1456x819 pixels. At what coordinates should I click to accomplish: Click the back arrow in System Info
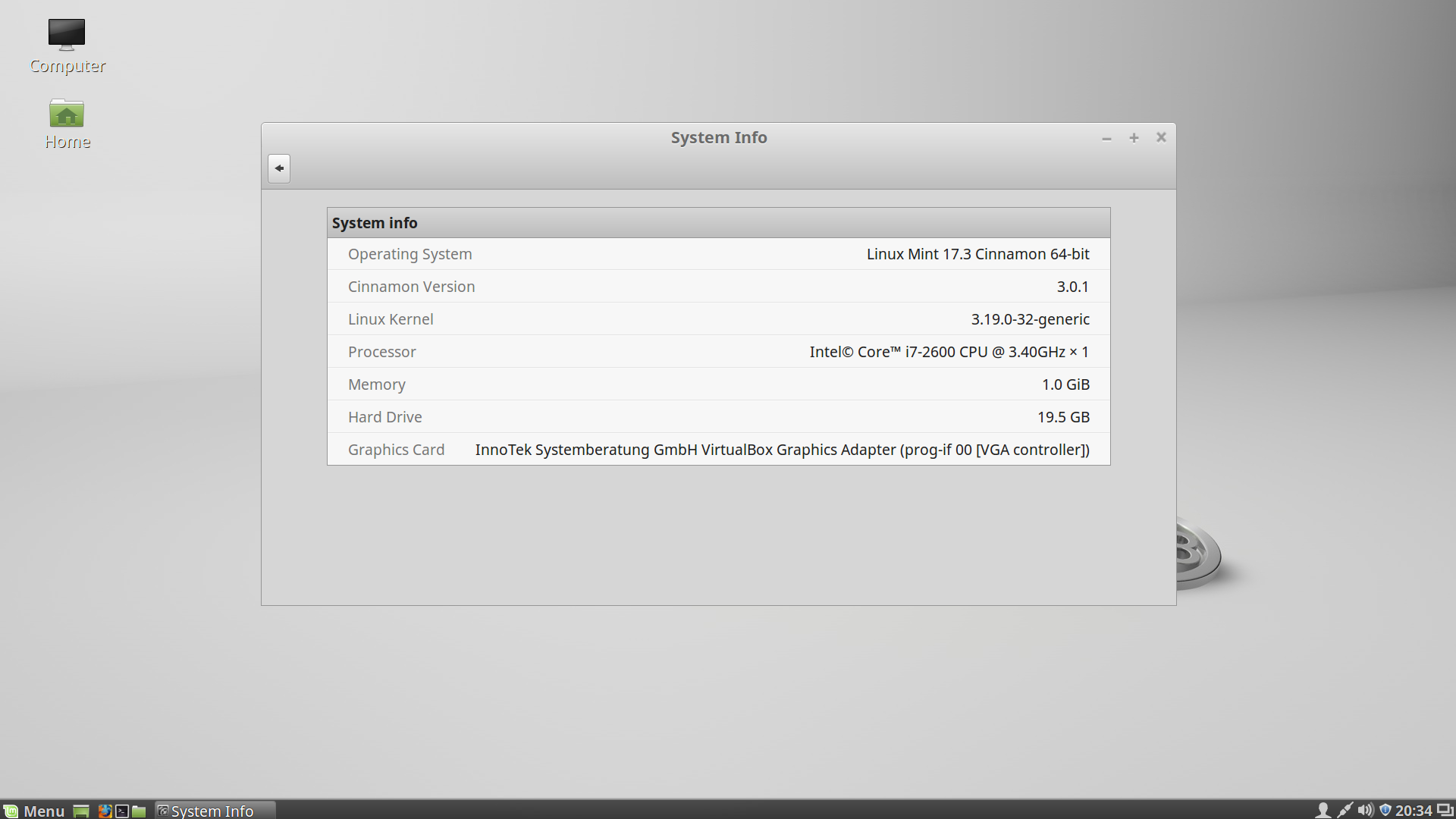pos(278,168)
